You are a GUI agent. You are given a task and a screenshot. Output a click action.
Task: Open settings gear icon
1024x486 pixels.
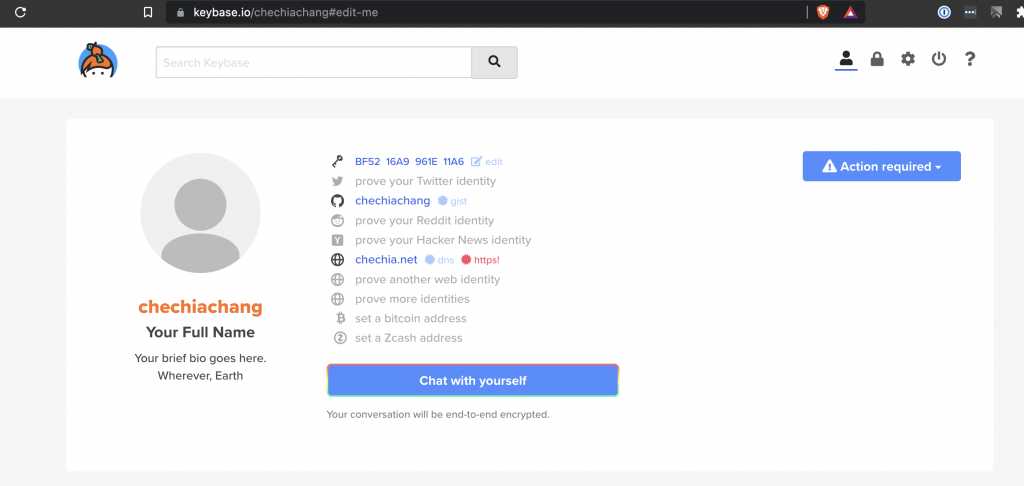point(908,59)
